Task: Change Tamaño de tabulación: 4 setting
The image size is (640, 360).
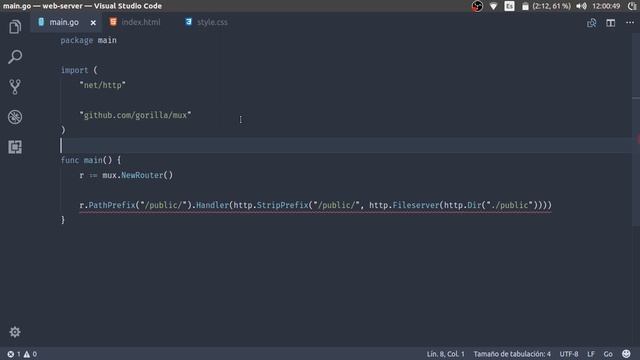Action: pyautogui.click(x=512, y=354)
